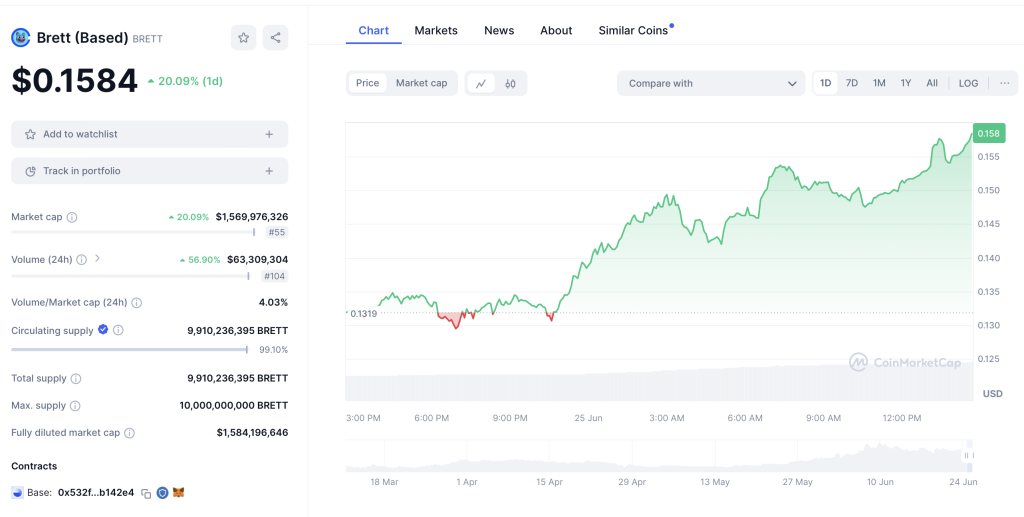Click the Total supply info icon

(76, 379)
